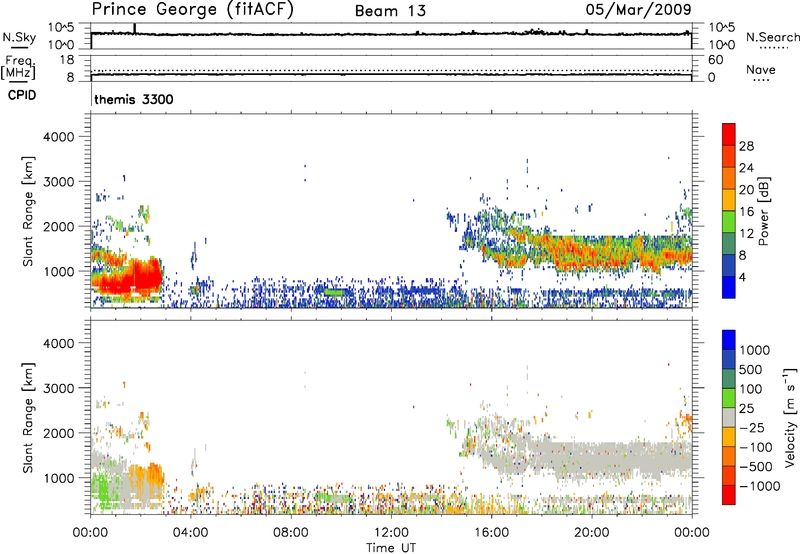Image resolution: width=800 pixels, height=554 pixels.
Task: Click the '4000' tick in the power panel
Action: pos(58,137)
